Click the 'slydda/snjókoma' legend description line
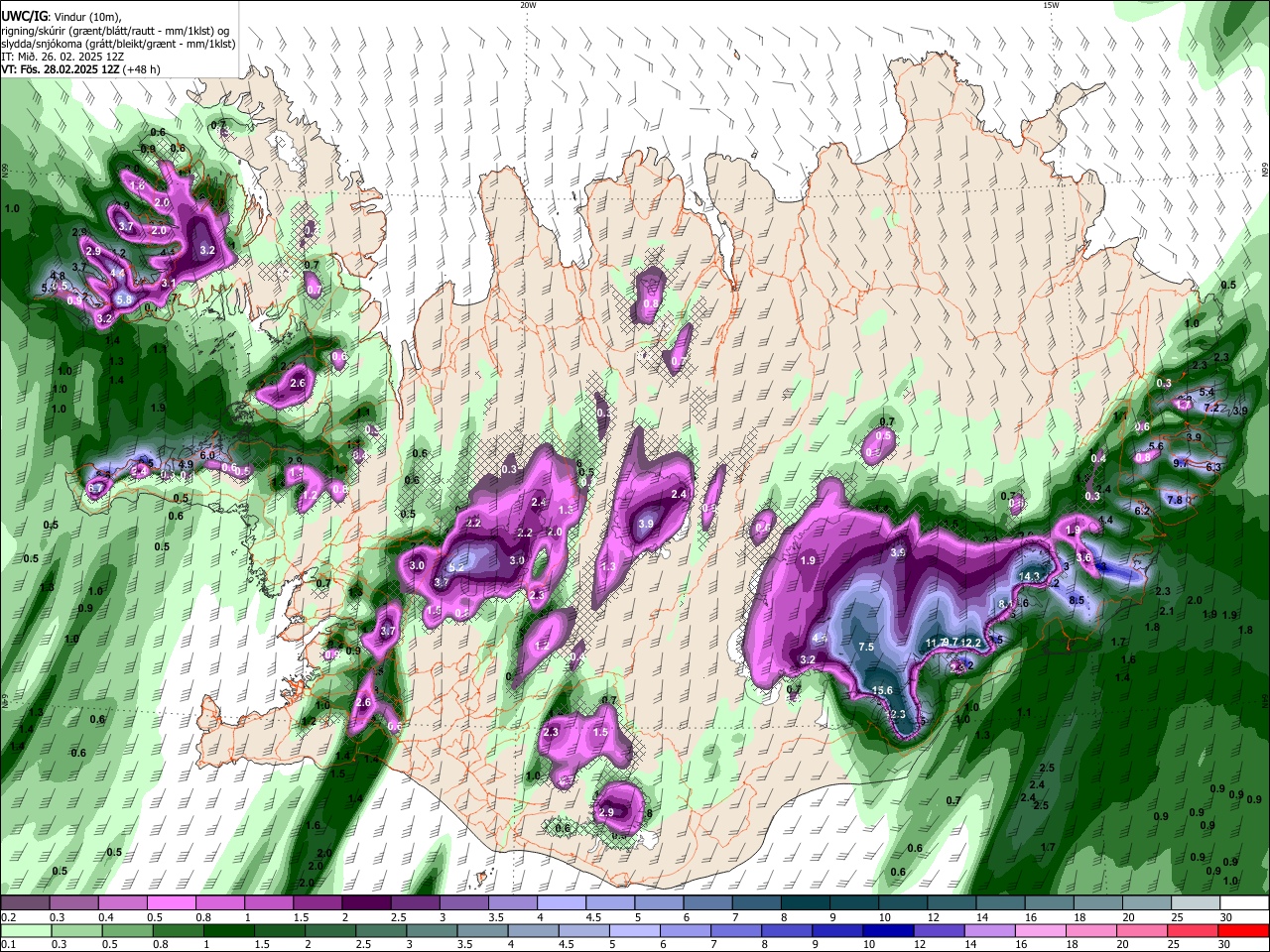 (x=118, y=44)
